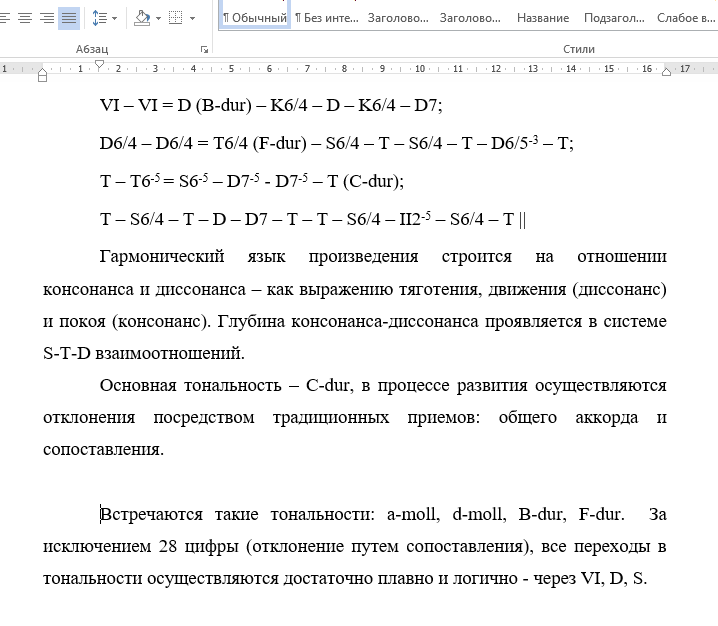The height and width of the screenshot is (626, 718).
Task: Apply the second Заголово... heading style
Action: (470, 18)
